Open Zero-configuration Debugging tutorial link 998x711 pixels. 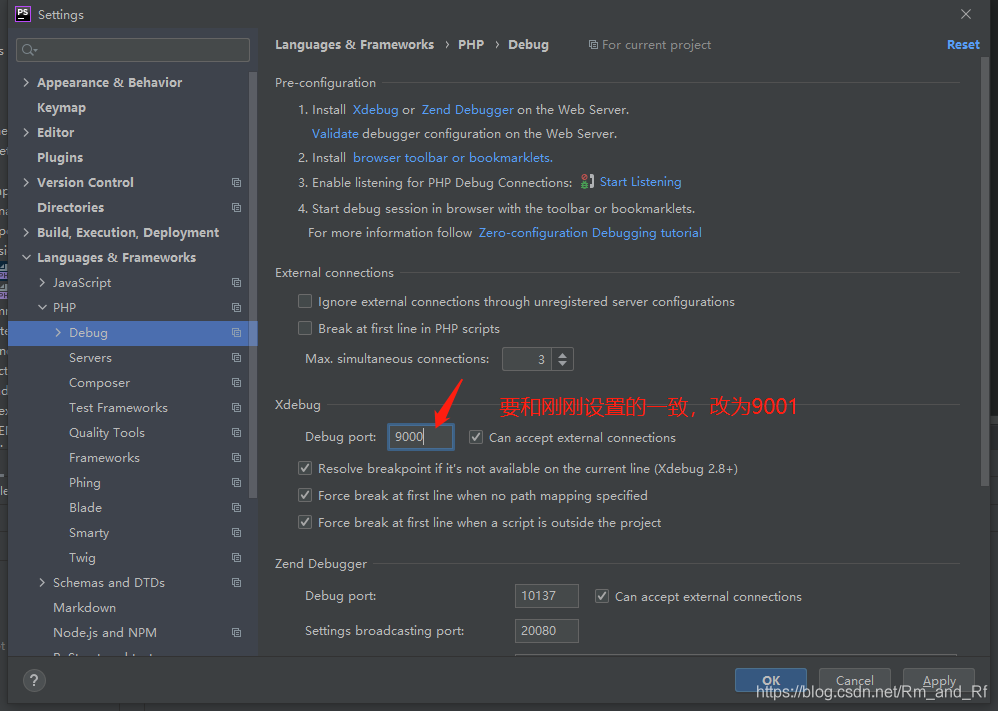point(590,233)
